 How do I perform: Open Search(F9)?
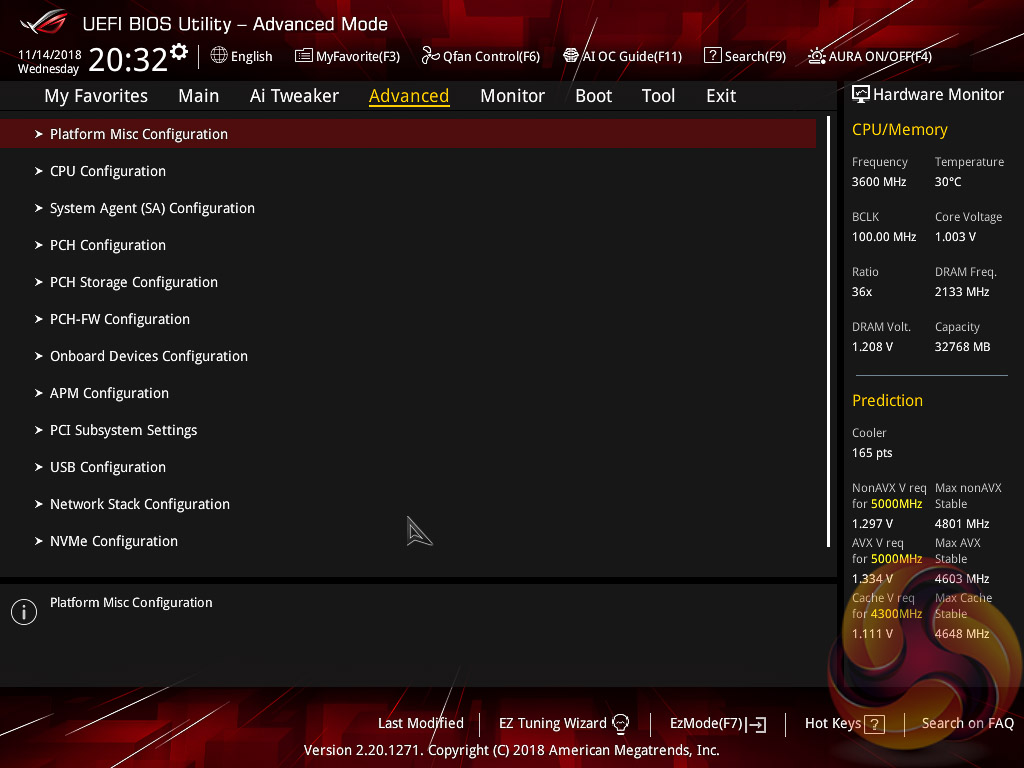pos(745,56)
